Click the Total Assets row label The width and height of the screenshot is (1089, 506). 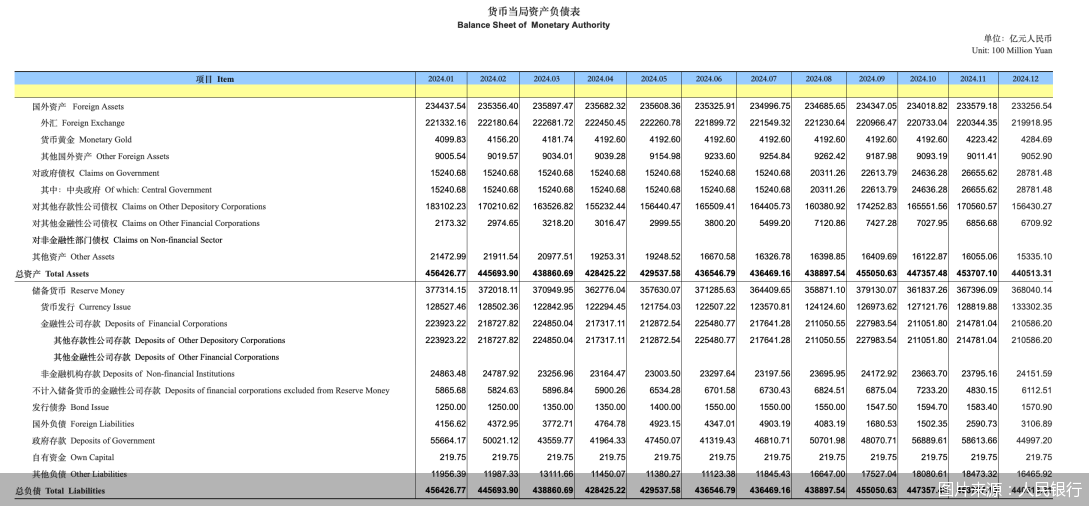[x=52, y=274]
